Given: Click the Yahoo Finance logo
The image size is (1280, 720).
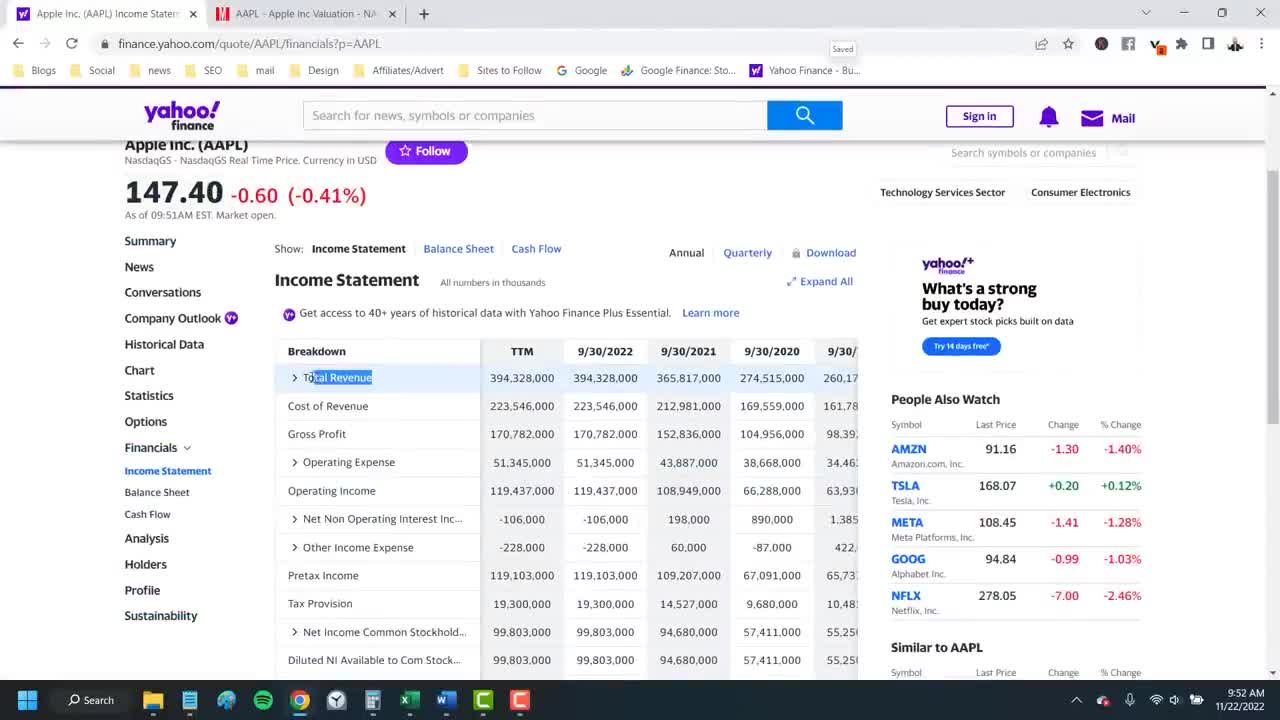Looking at the screenshot, I should point(181,116).
